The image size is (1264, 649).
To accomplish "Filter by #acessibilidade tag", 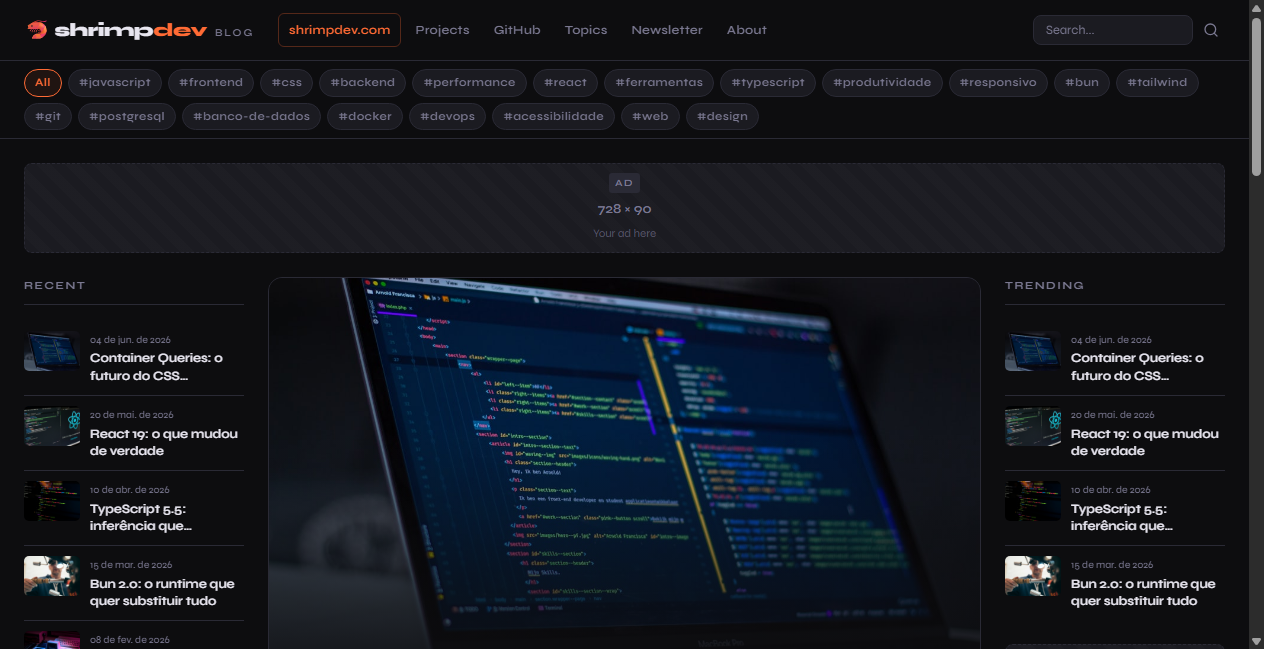I will [x=554, y=117].
